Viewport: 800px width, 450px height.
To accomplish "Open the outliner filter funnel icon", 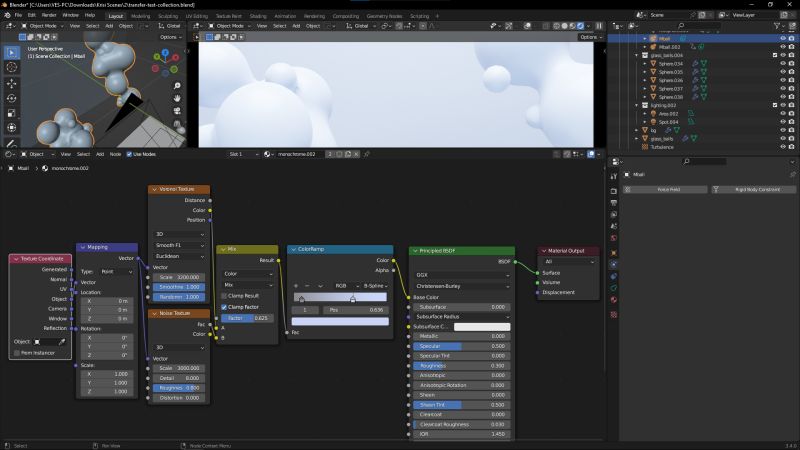I will [x=777, y=26].
